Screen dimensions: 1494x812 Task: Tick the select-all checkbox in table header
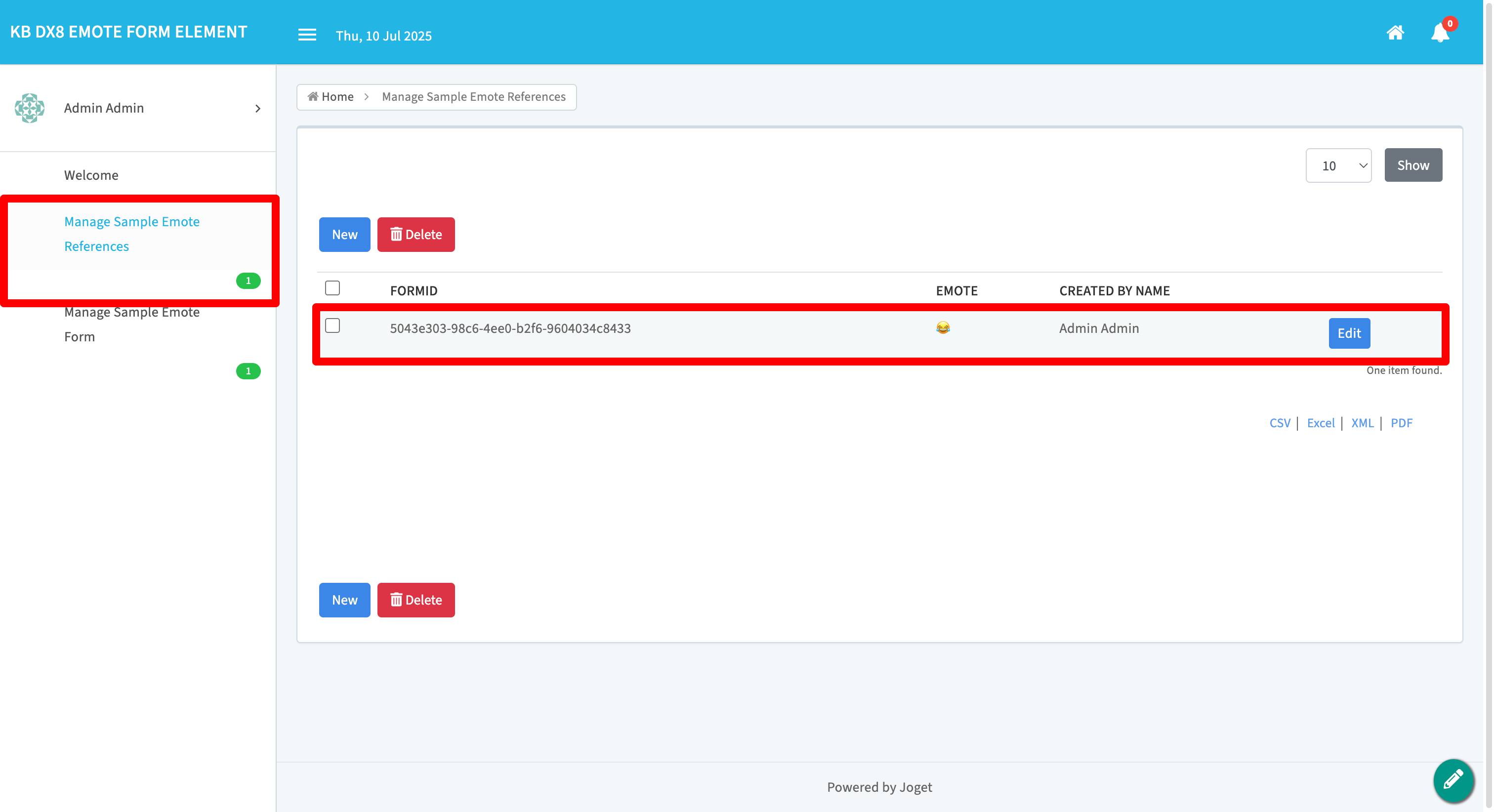tap(332, 287)
